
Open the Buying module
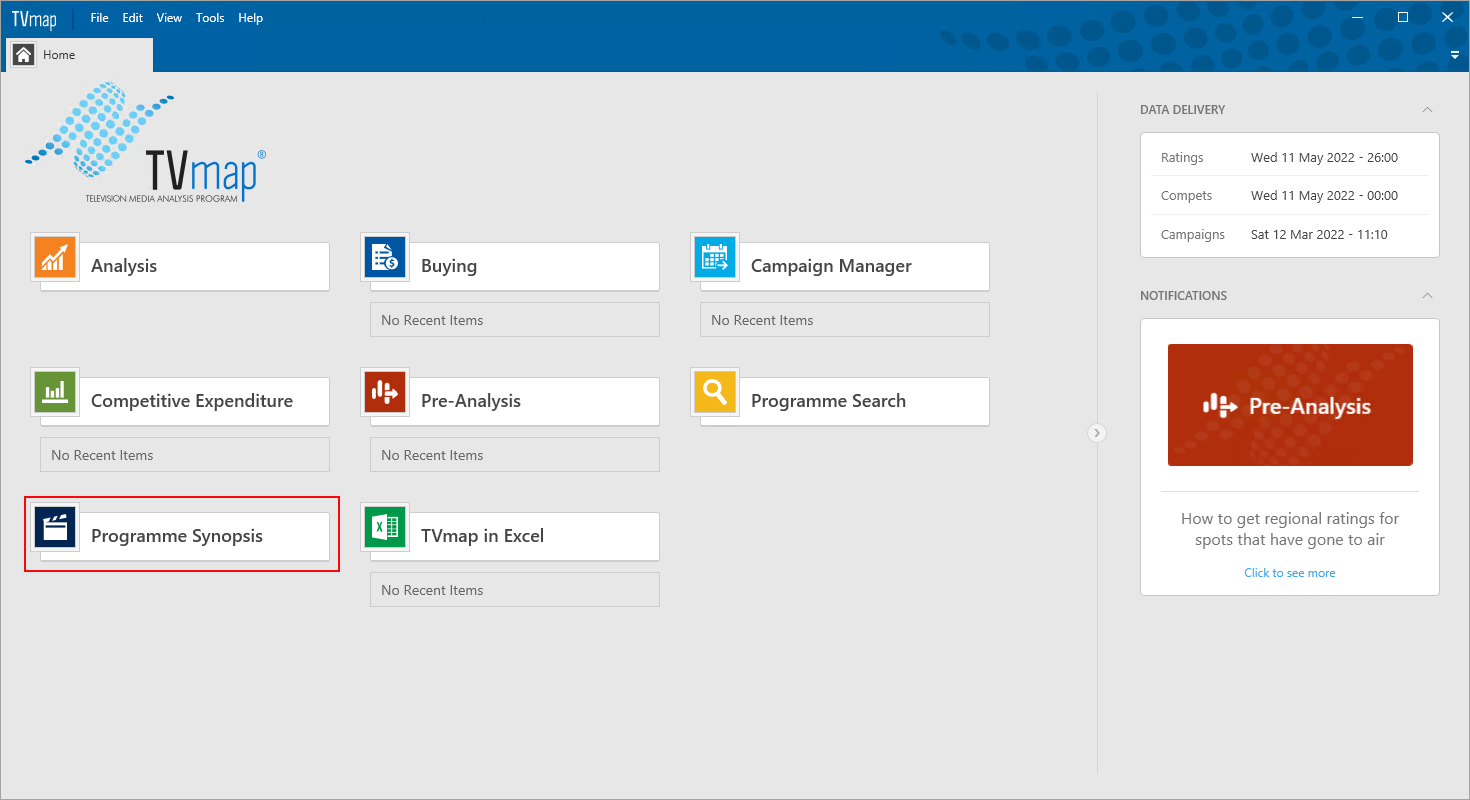(x=515, y=266)
